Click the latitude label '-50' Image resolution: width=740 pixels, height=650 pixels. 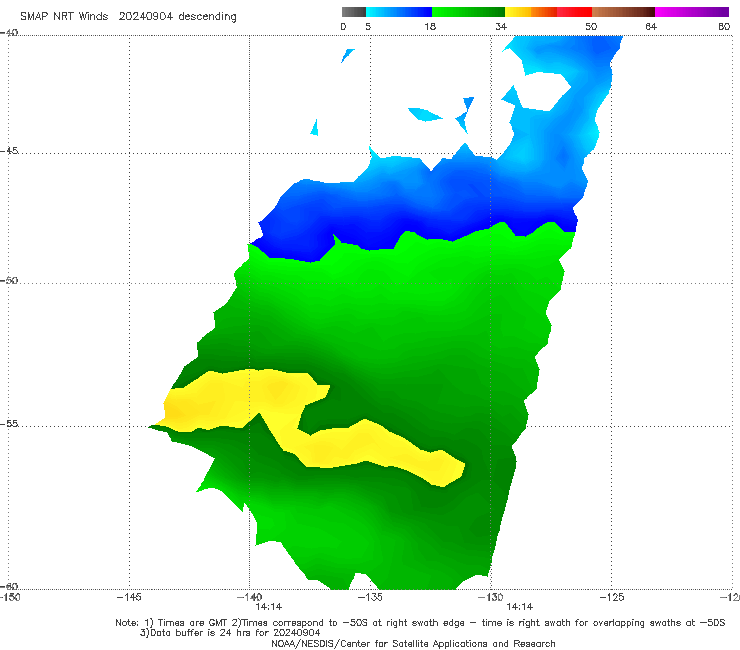pos(9,281)
